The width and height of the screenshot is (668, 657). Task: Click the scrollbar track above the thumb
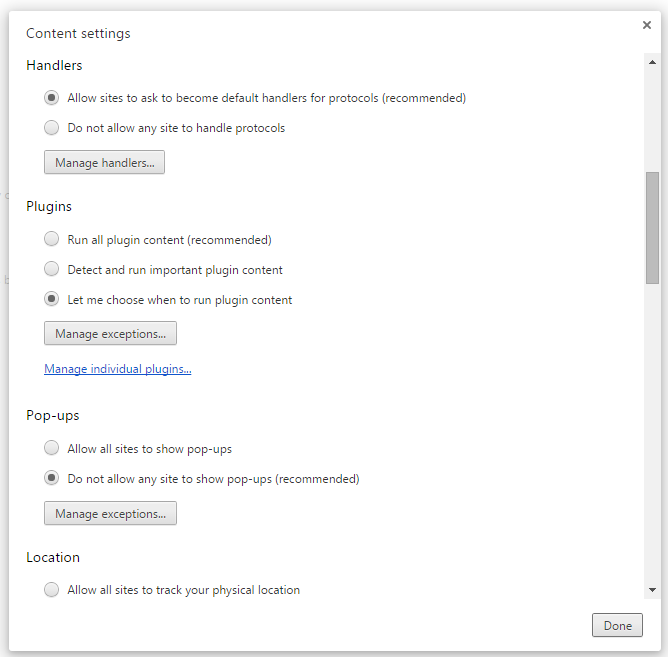(x=652, y=120)
